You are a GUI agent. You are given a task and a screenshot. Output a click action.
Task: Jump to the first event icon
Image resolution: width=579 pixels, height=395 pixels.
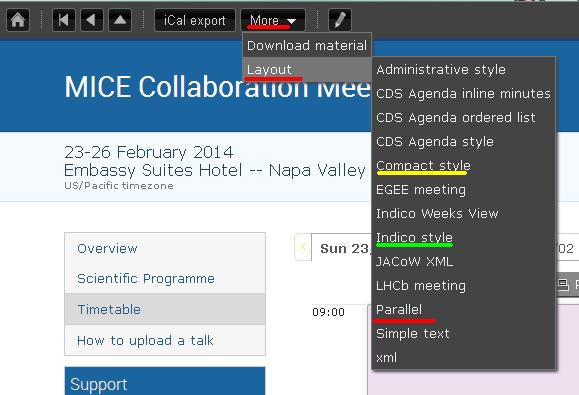(64, 20)
